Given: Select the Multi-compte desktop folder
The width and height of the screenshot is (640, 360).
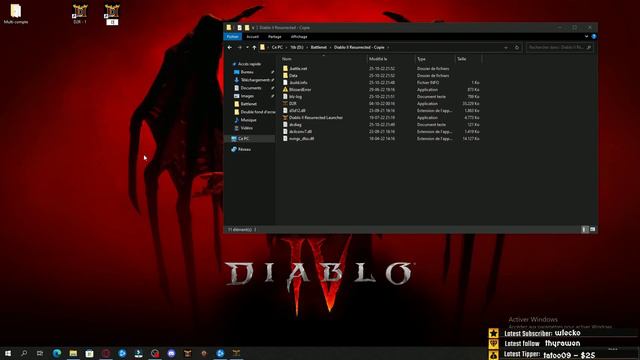Looking at the screenshot, I should tap(16, 14).
